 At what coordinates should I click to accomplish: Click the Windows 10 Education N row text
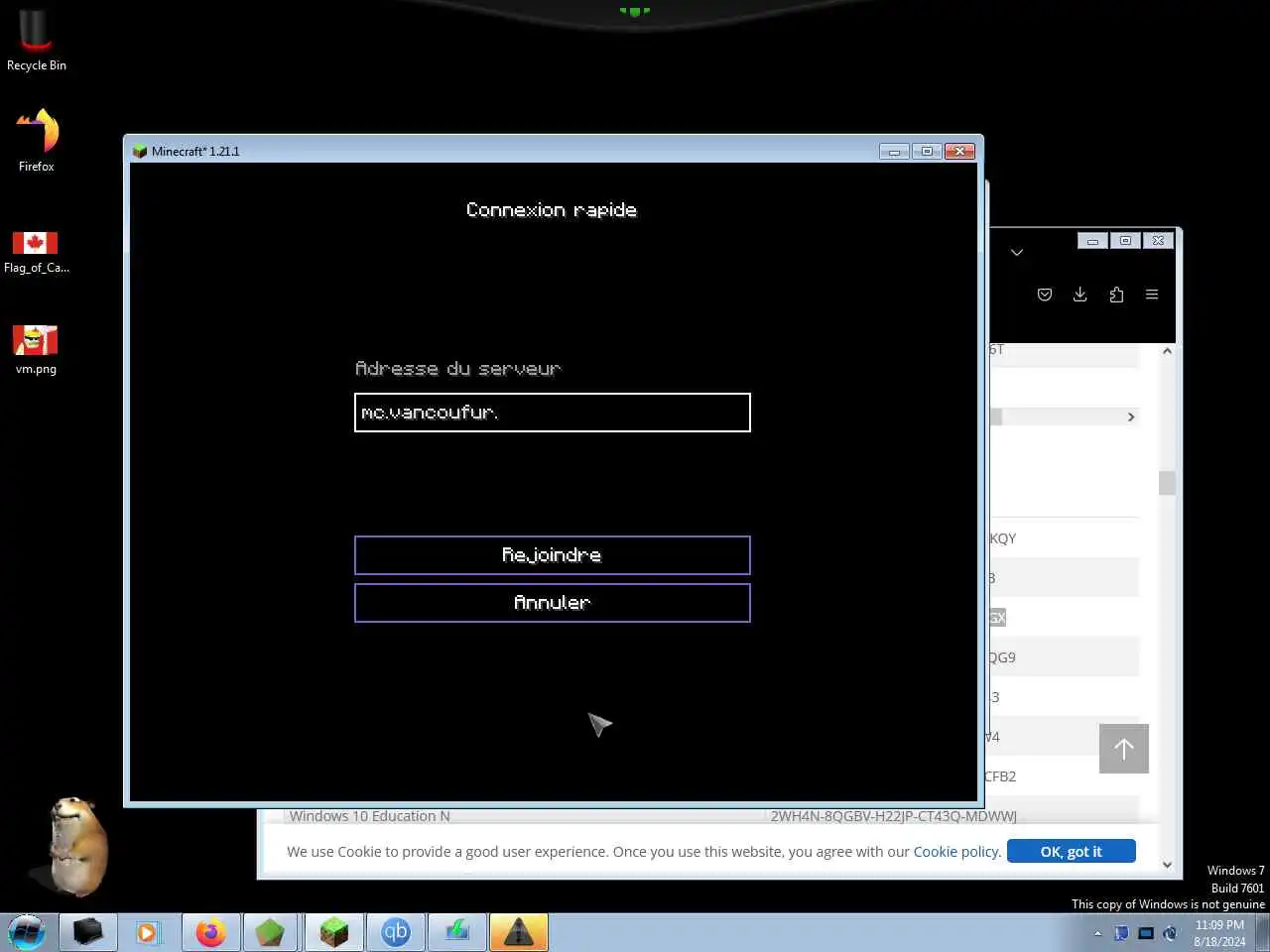pyautogui.click(x=369, y=816)
